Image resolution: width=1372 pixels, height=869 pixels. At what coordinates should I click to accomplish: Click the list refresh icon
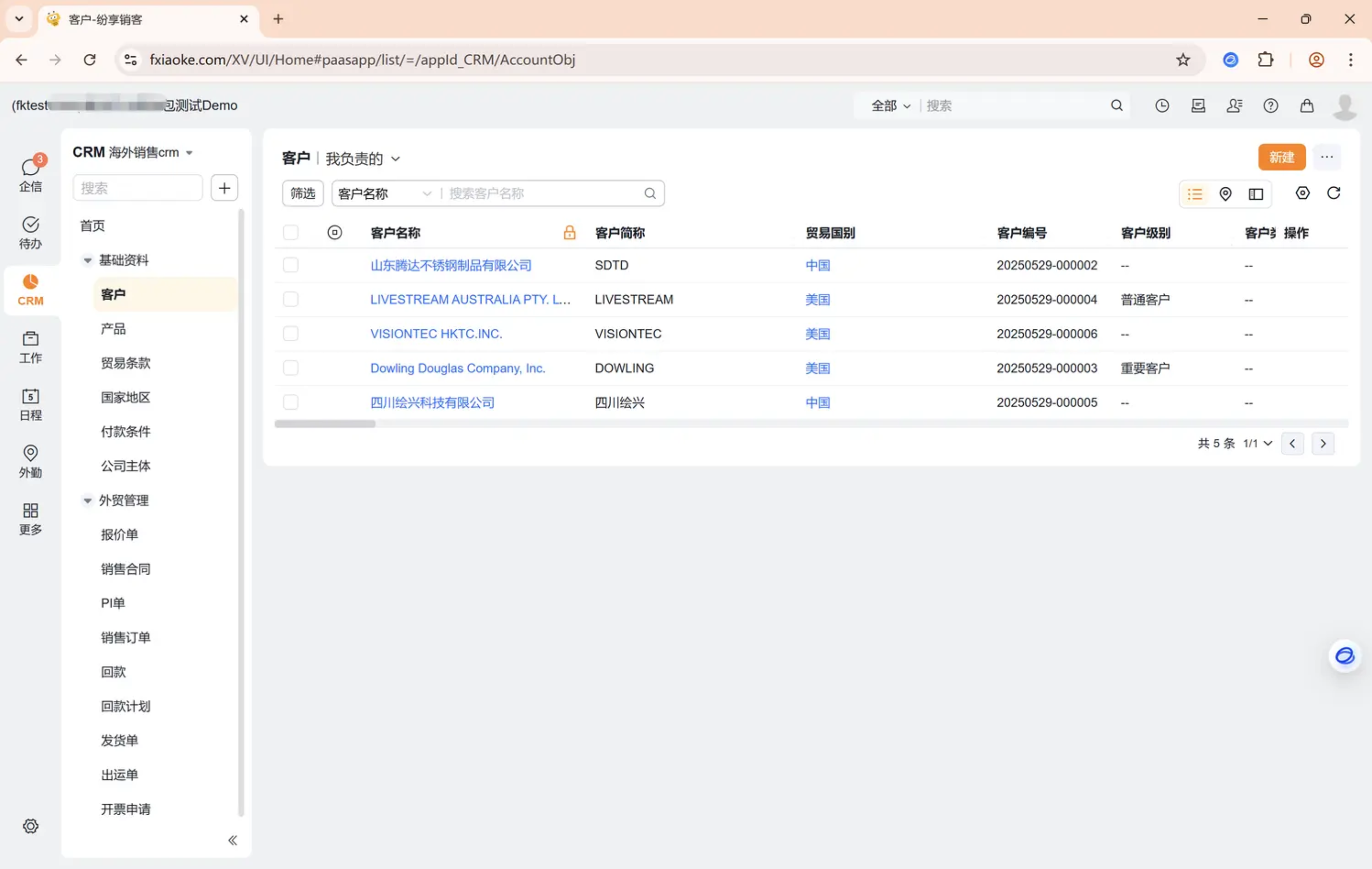coord(1333,193)
